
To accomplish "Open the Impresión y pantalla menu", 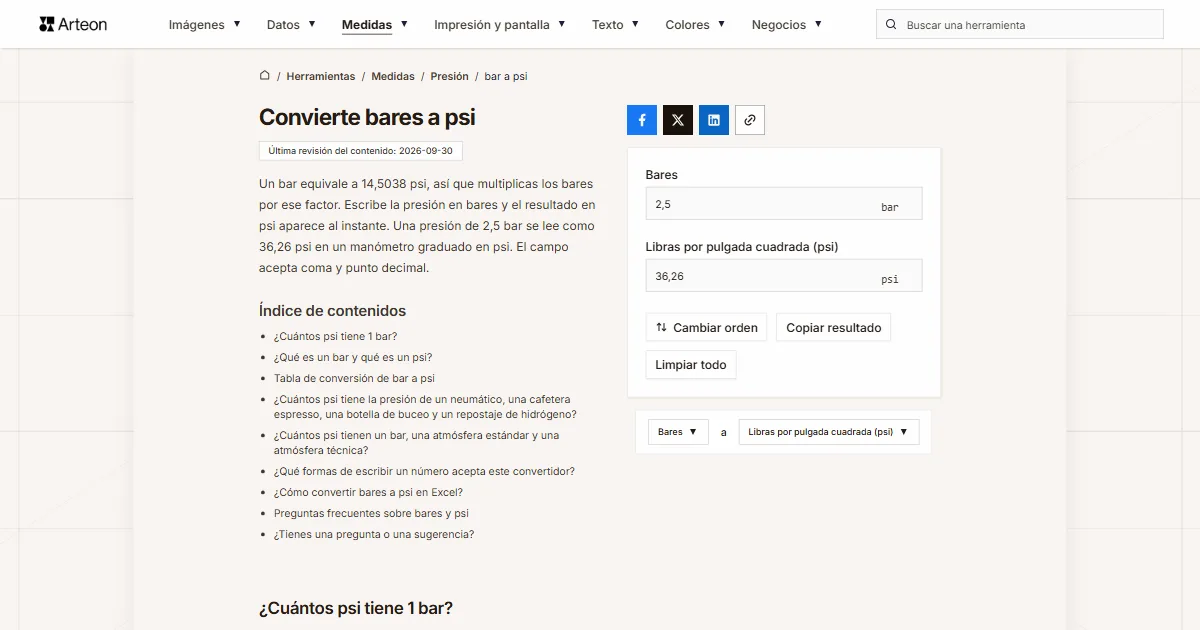I will (500, 25).
